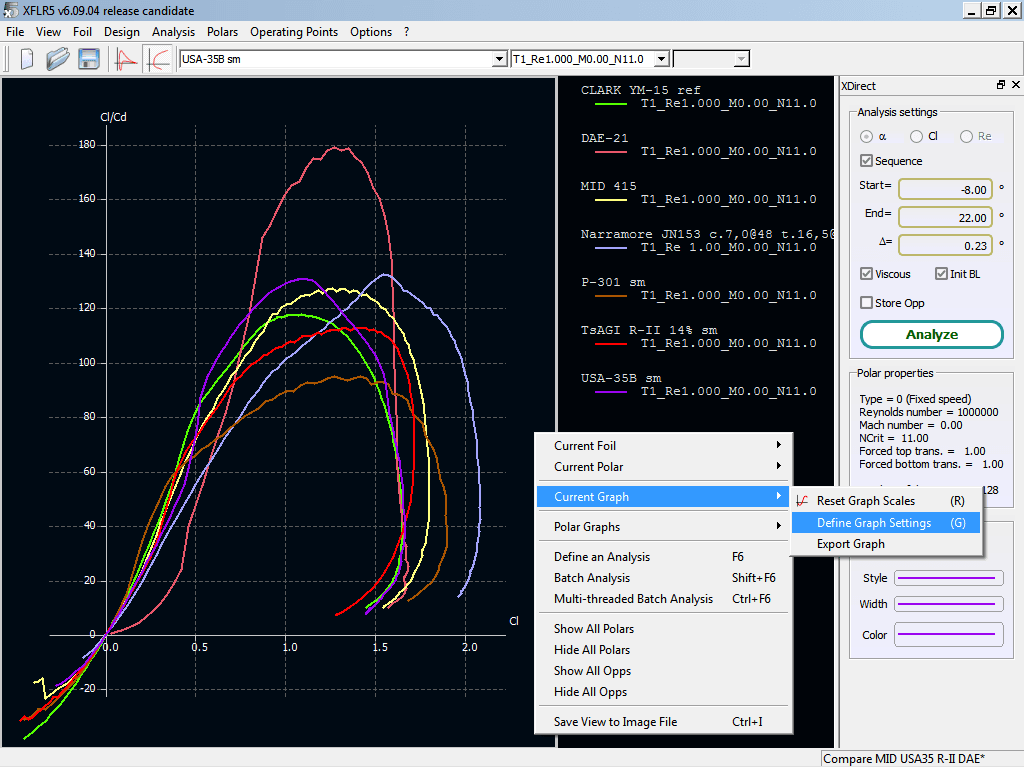Viewport: 1028px width, 772px height.
Task: Open the Operating Points menu
Action: (x=294, y=32)
